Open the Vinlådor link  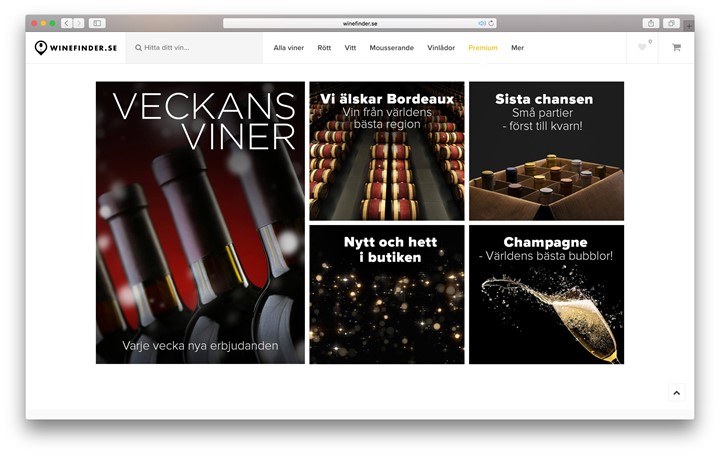[441, 48]
